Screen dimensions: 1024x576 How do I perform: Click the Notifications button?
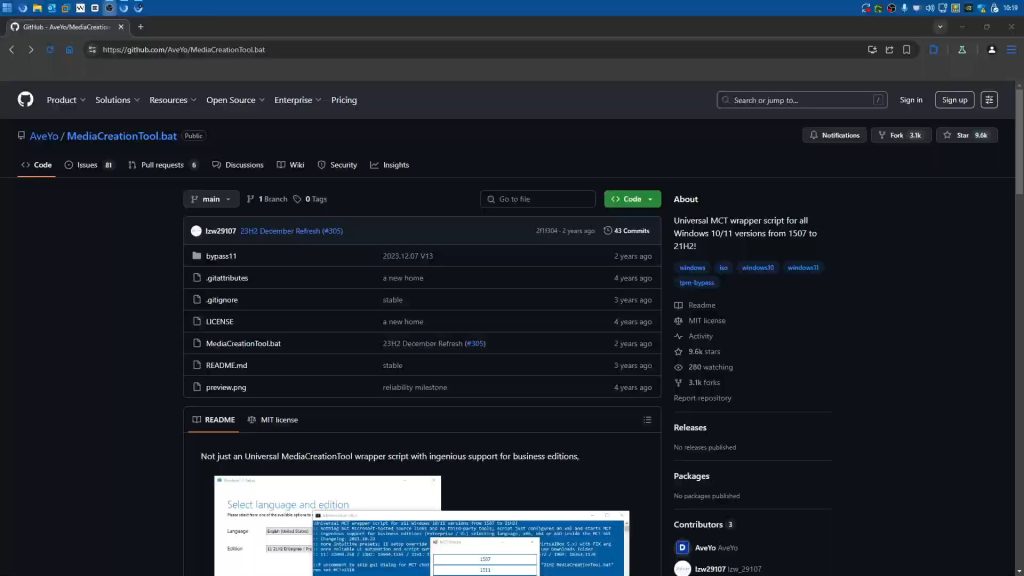(834, 135)
